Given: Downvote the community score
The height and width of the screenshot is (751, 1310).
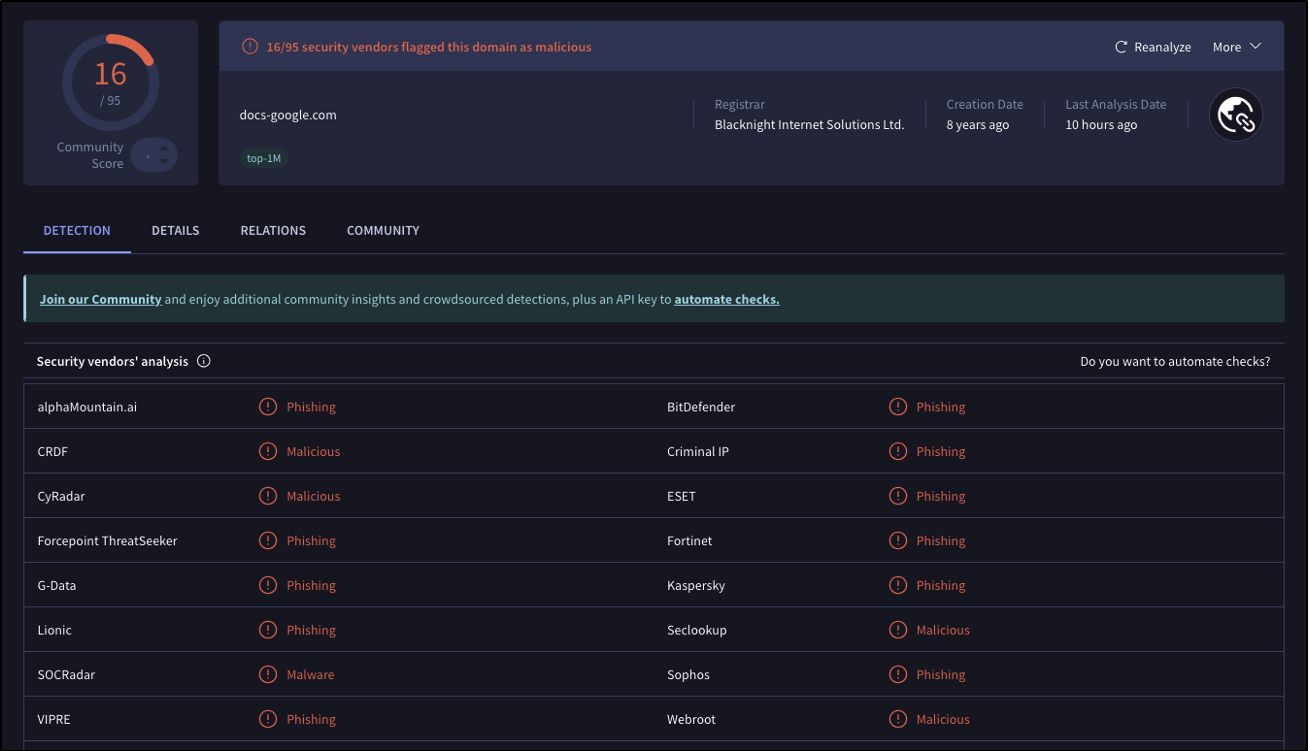Looking at the screenshot, I should [x=164, y=161].
